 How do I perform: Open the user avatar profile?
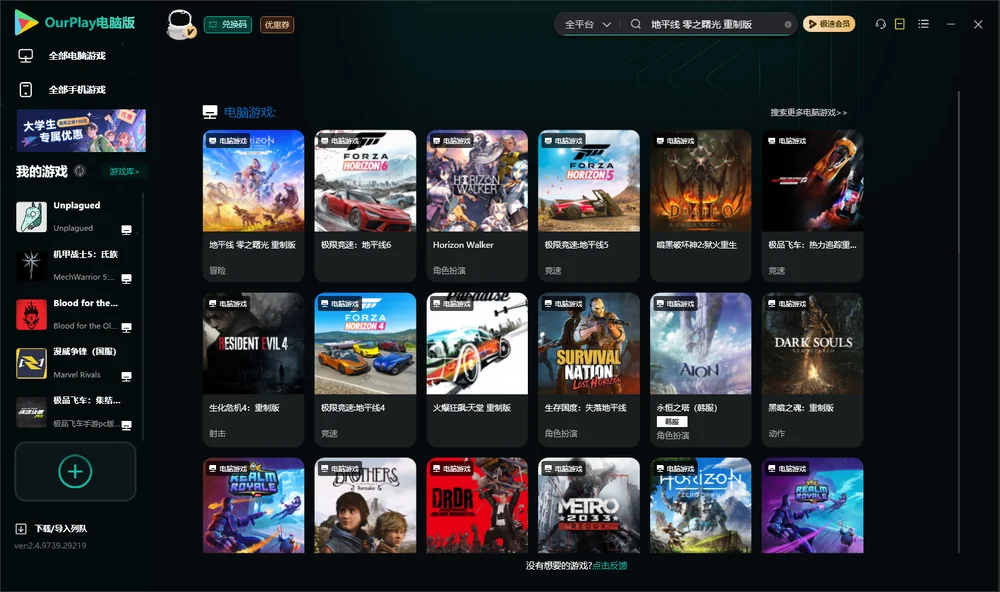180,24
